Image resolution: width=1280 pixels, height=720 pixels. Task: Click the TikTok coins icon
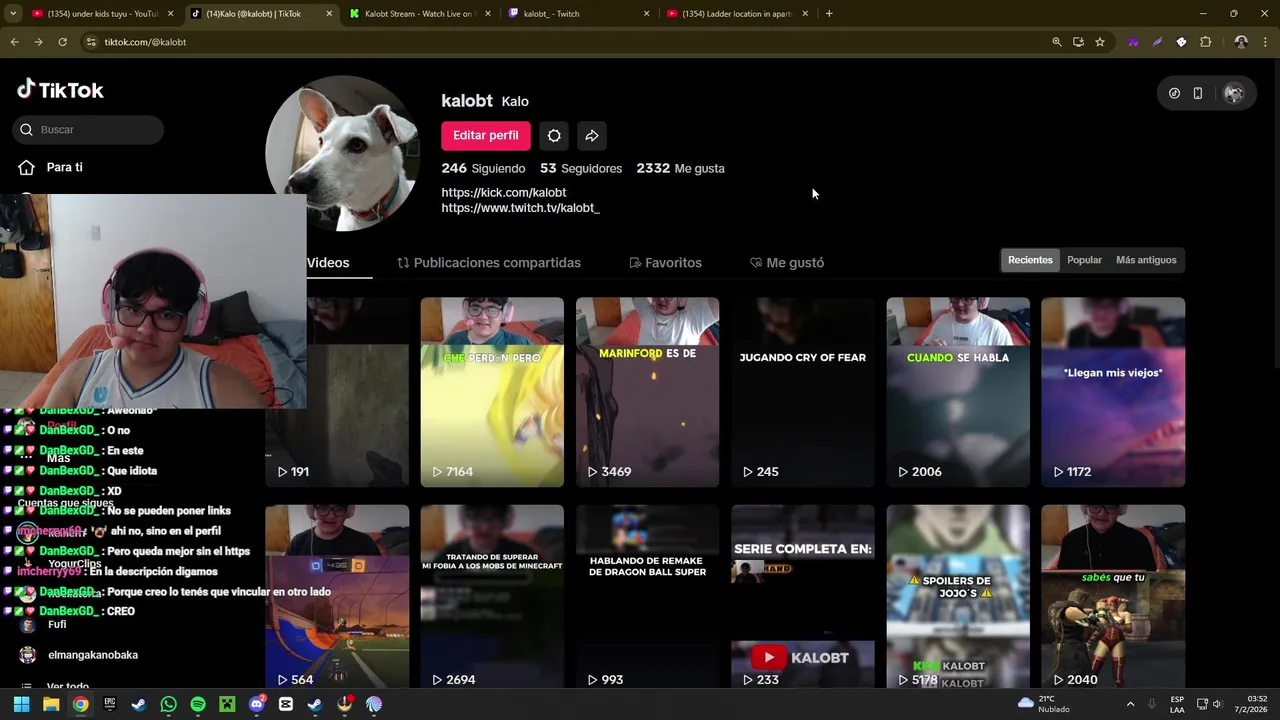tap(1174, 93)
